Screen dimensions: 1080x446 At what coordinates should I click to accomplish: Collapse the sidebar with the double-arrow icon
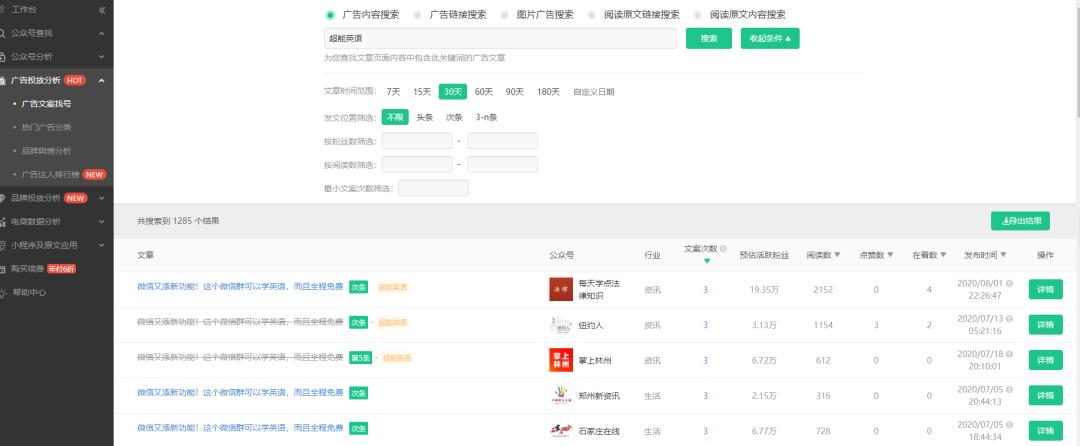pyautogui.click(x=102, y=10)
